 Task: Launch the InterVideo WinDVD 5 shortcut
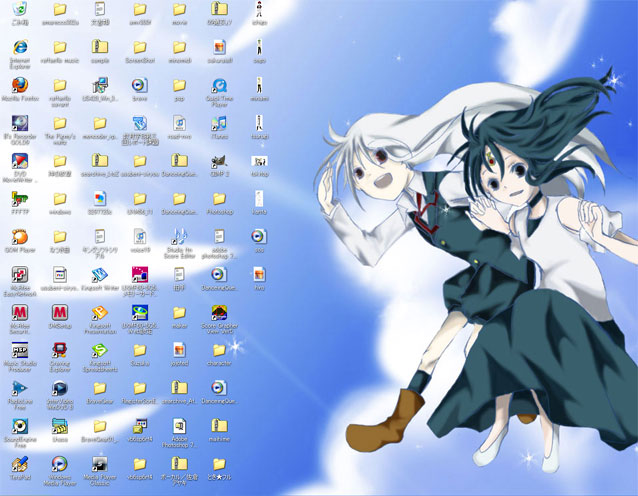[60, 388]
